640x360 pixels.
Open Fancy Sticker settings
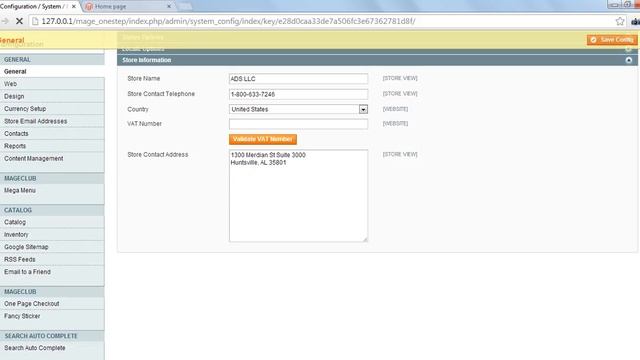click(x=52, y=316)
